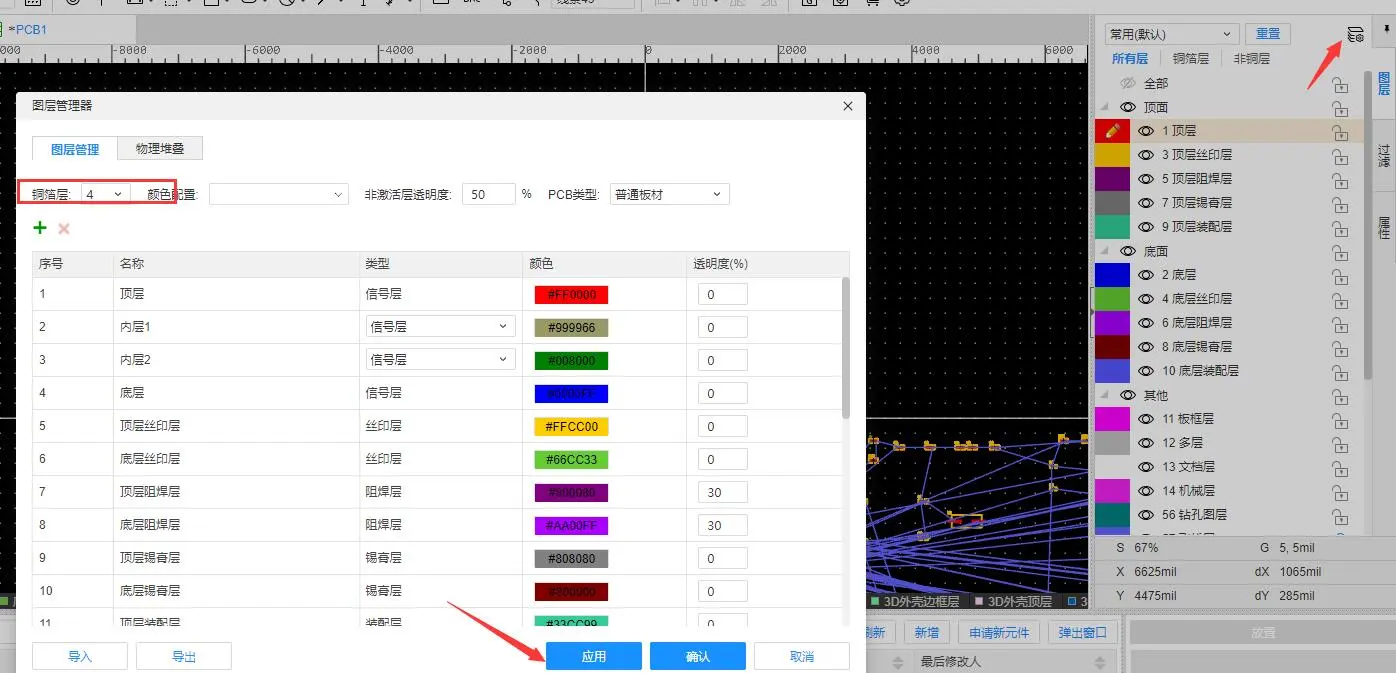The image size is (1396, 673).
Task: Click the lock icon for 11 板框层
Action: (x=1340, y=419)
